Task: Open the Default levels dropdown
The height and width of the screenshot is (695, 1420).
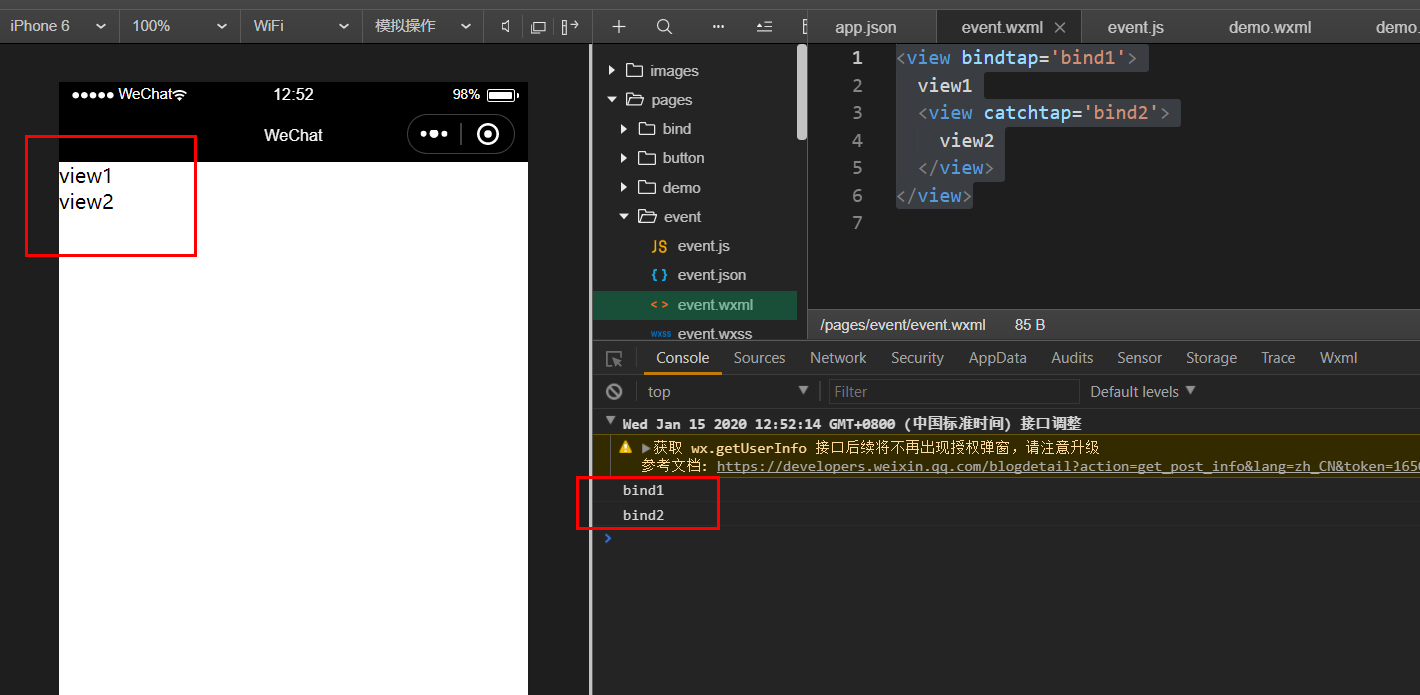Action: point(1143,392)
